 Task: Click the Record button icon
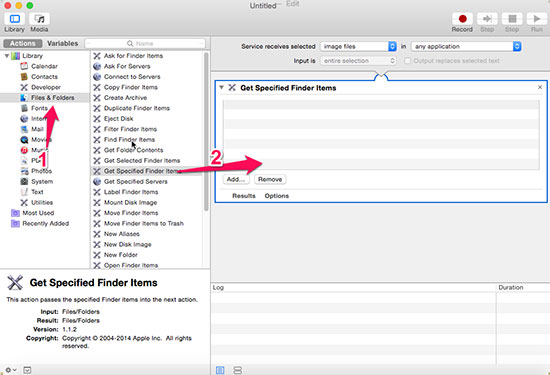click(x=462, y=19)
